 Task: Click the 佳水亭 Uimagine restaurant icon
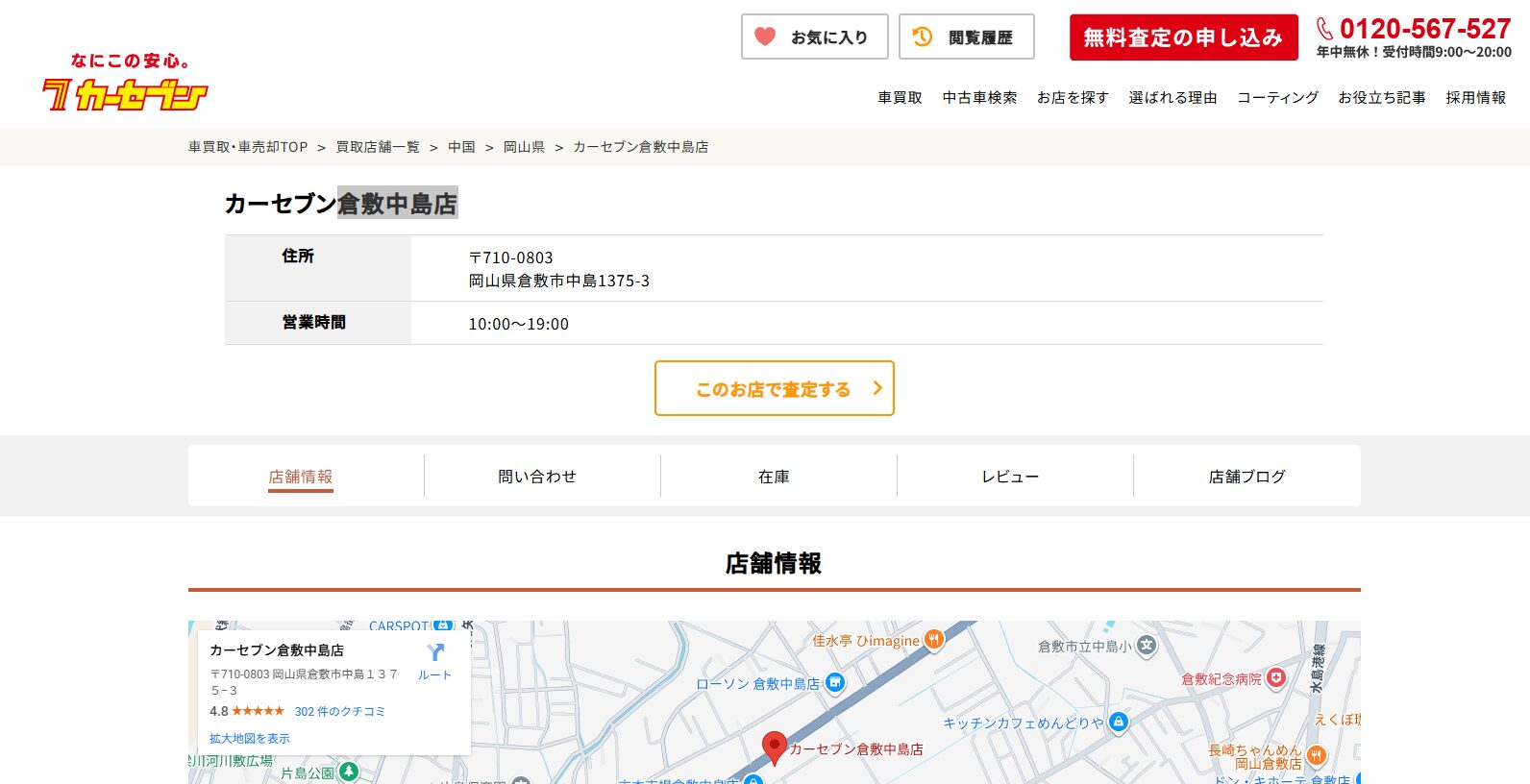[x=933, y=640]
